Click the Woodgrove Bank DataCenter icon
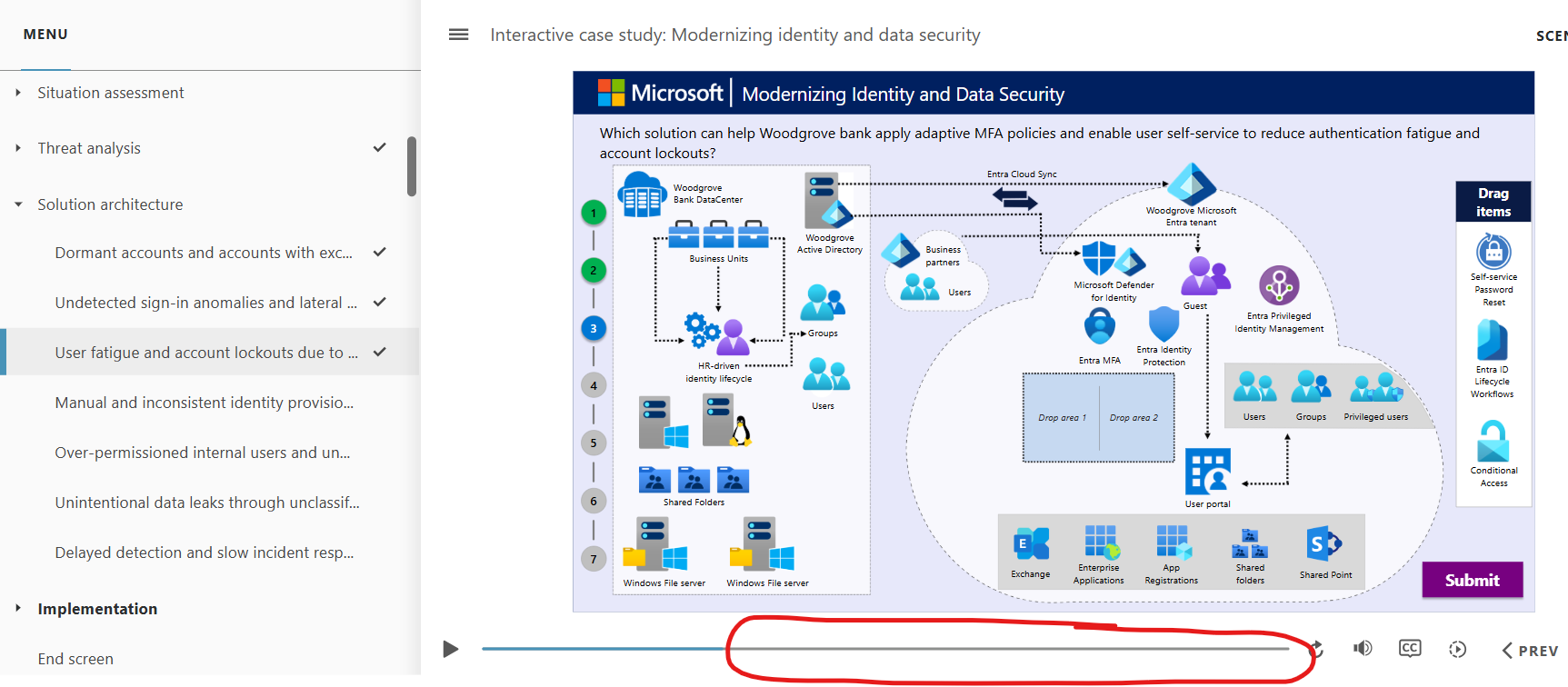This screenshot has height=687, width=1568. pyautogui.click(x=642, y=194)
